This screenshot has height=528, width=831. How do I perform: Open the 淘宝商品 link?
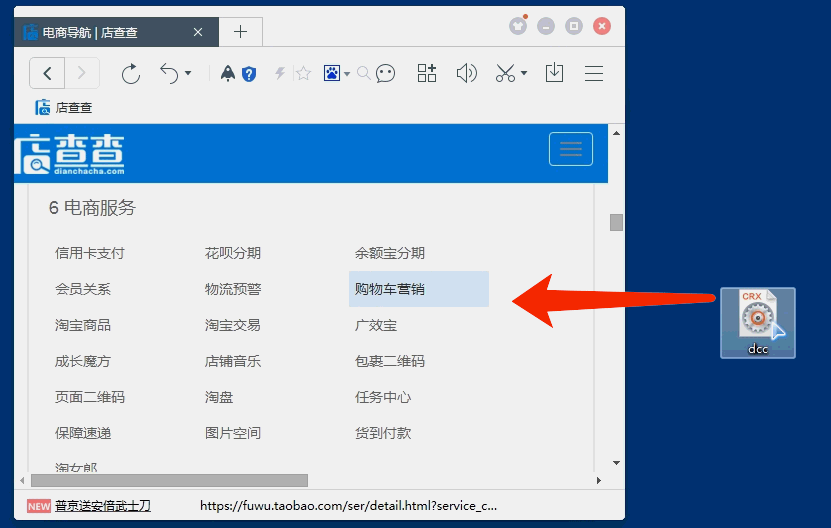point(83,325)
